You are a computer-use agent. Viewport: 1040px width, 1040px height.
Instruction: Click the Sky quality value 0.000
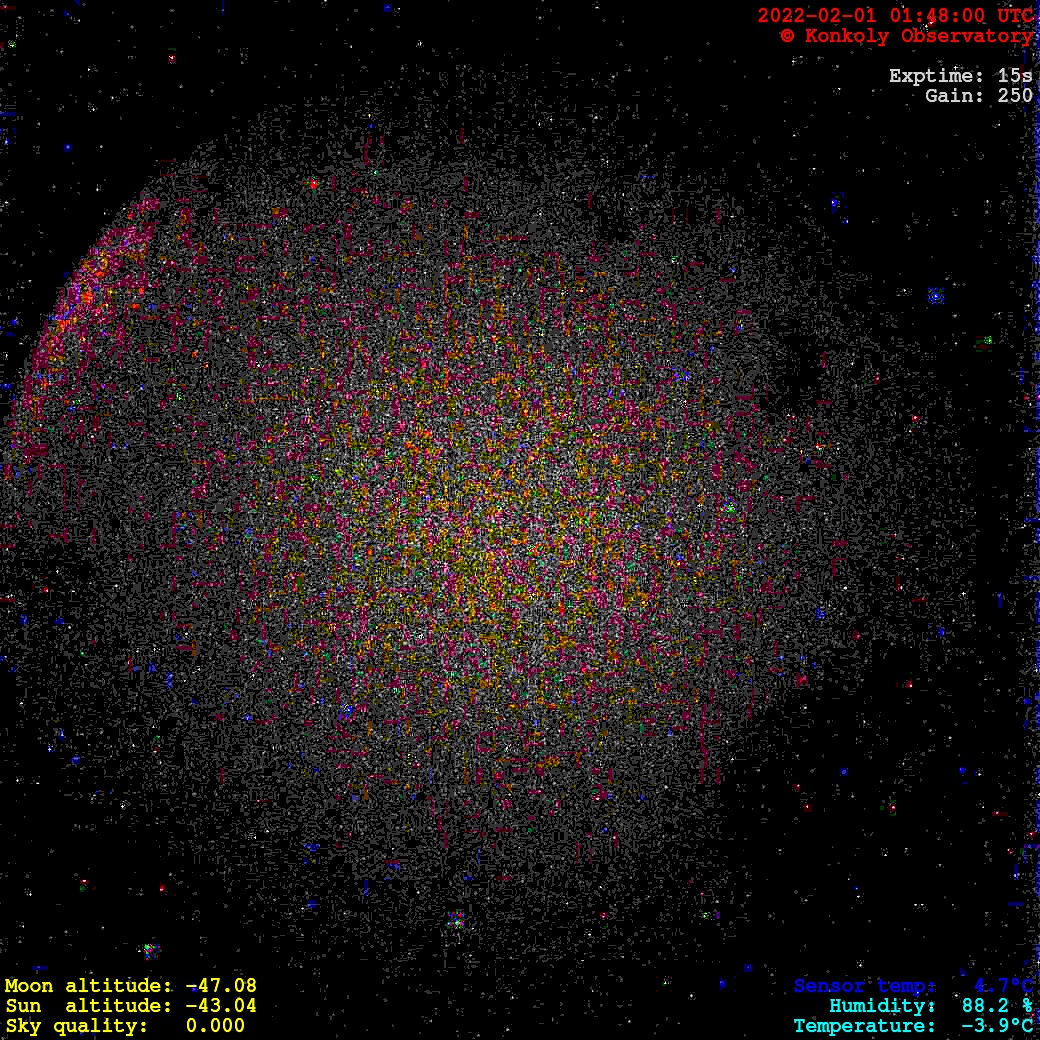point(215,1026)
